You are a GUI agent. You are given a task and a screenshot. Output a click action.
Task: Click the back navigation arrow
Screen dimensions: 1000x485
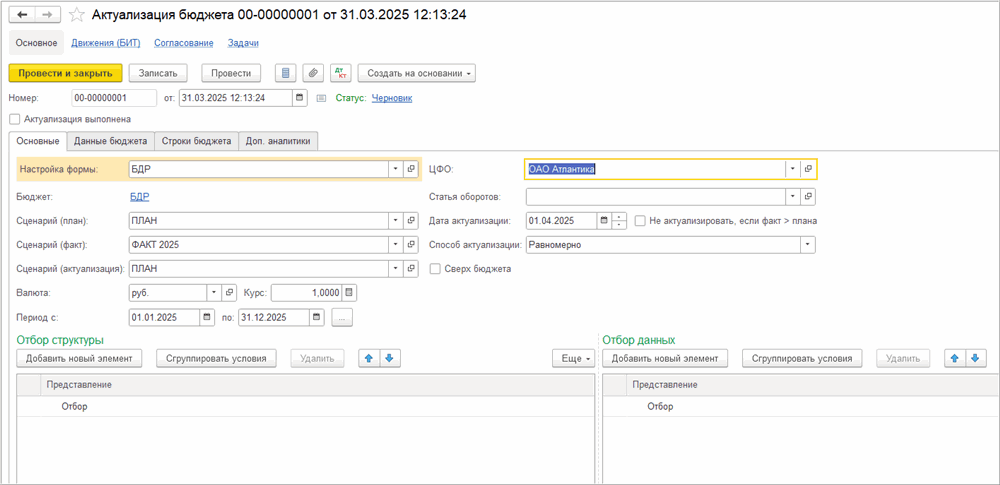pos(23,16)
